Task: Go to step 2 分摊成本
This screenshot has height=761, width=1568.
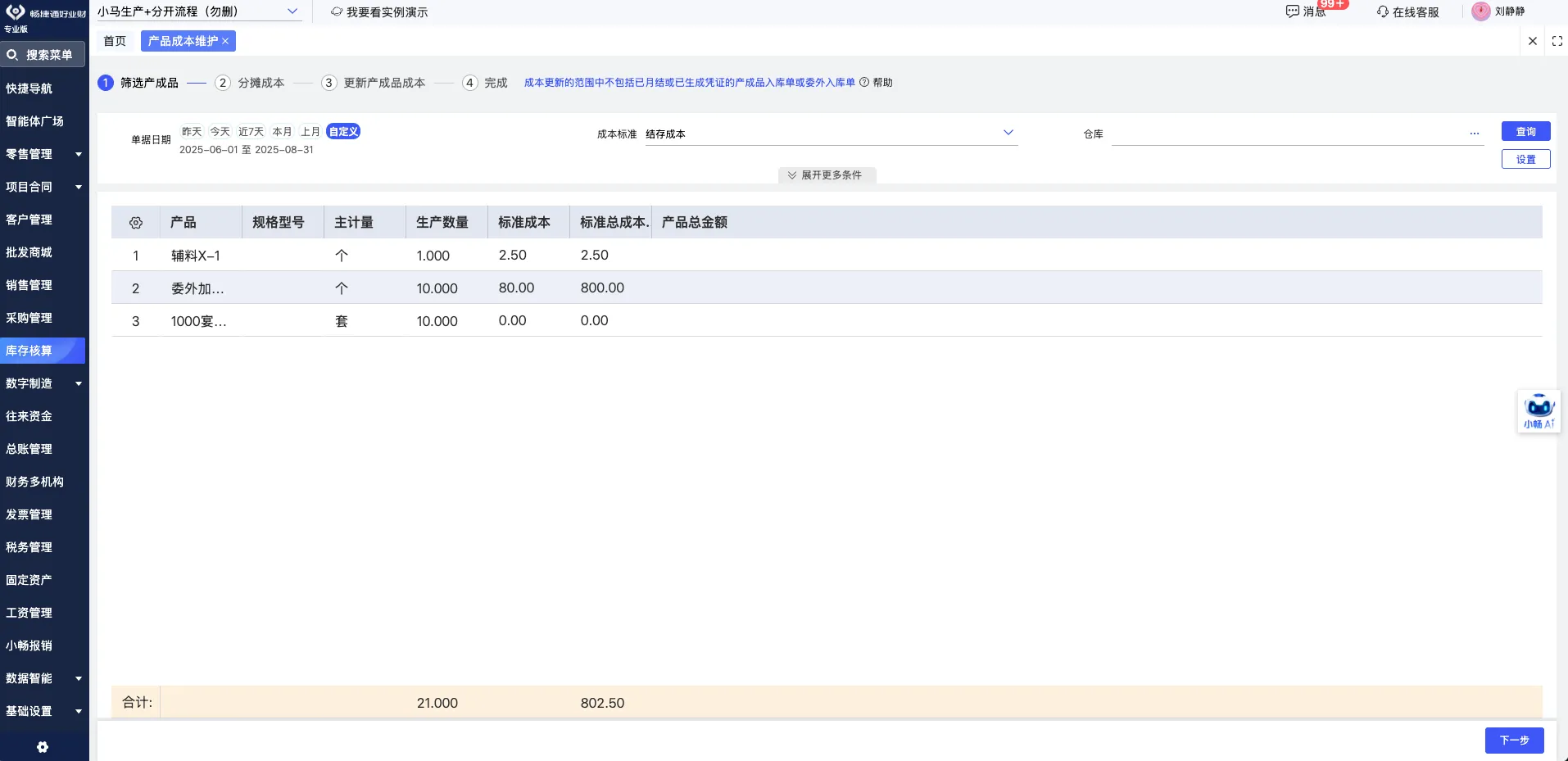Action: tap(250, 83)
